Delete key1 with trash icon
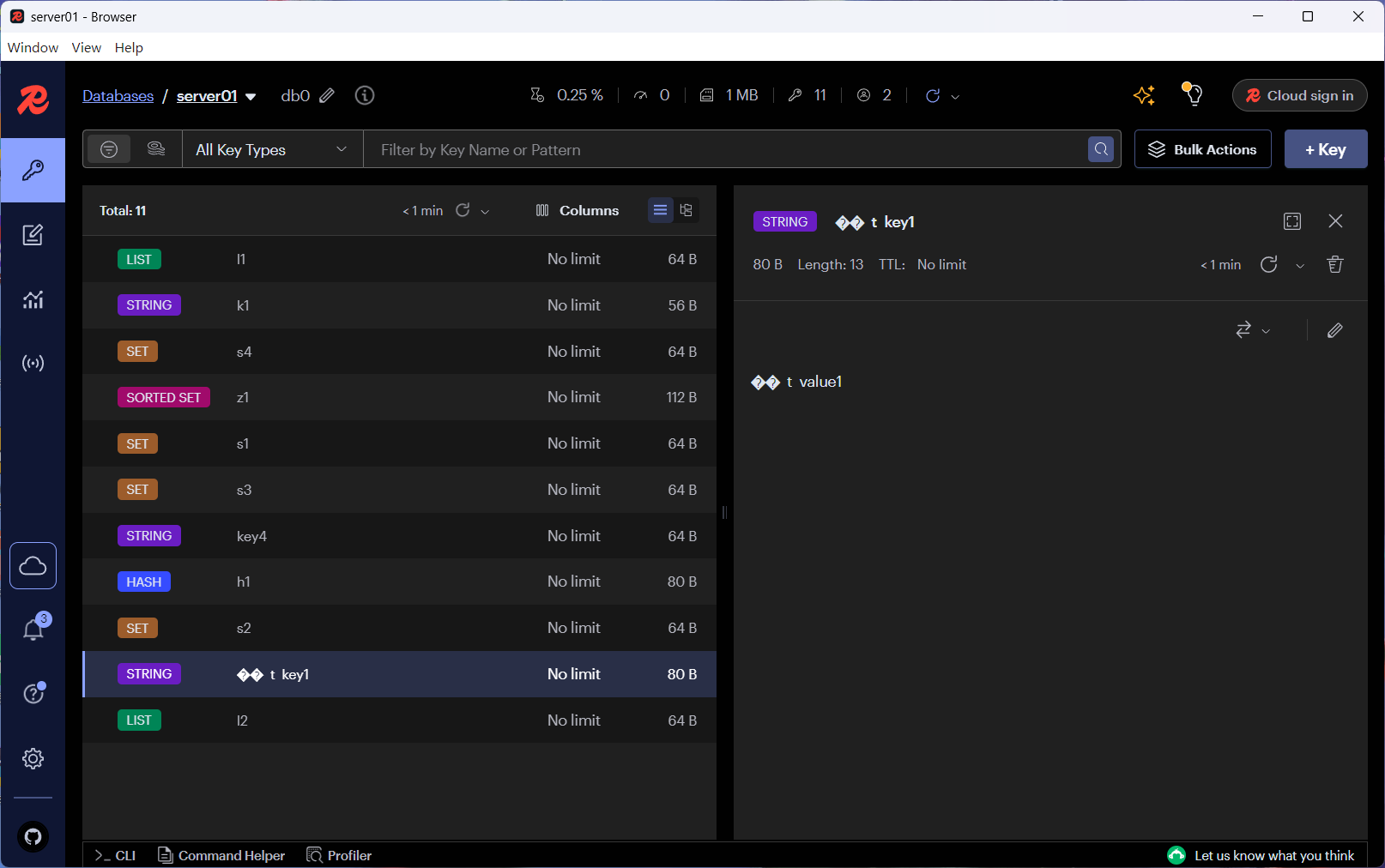 pyautogui.click(x=1335, y=264)
